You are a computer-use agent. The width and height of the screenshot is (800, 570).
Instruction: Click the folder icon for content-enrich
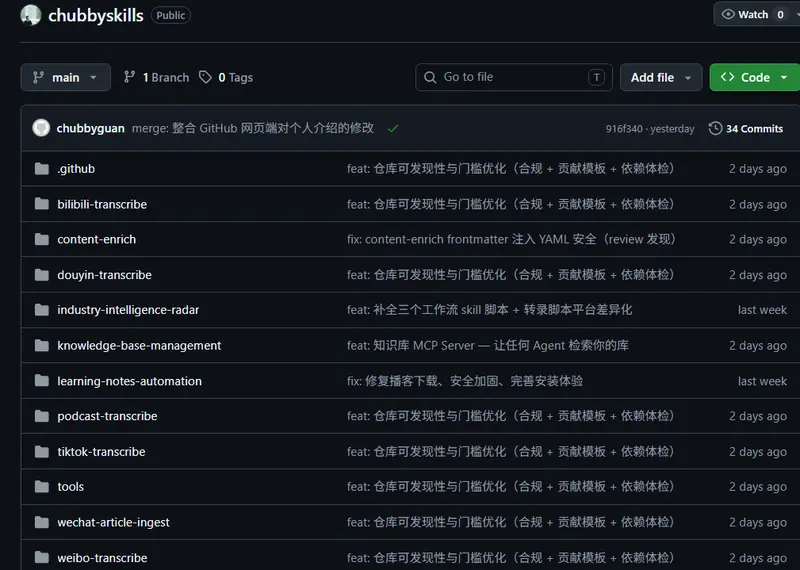[x=42, y=239]
